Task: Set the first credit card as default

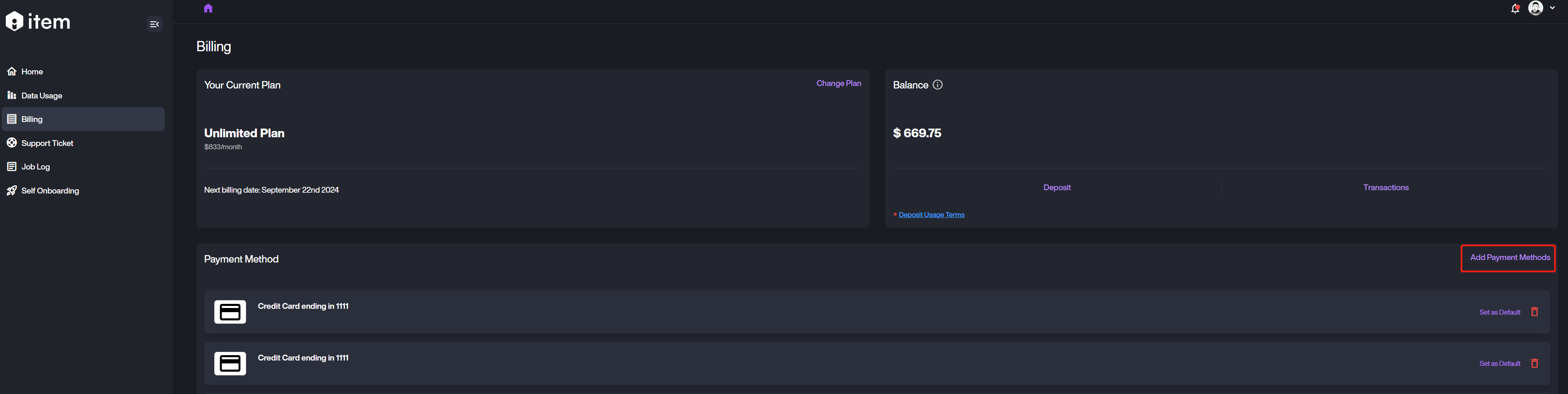Action: point(1499,313)
